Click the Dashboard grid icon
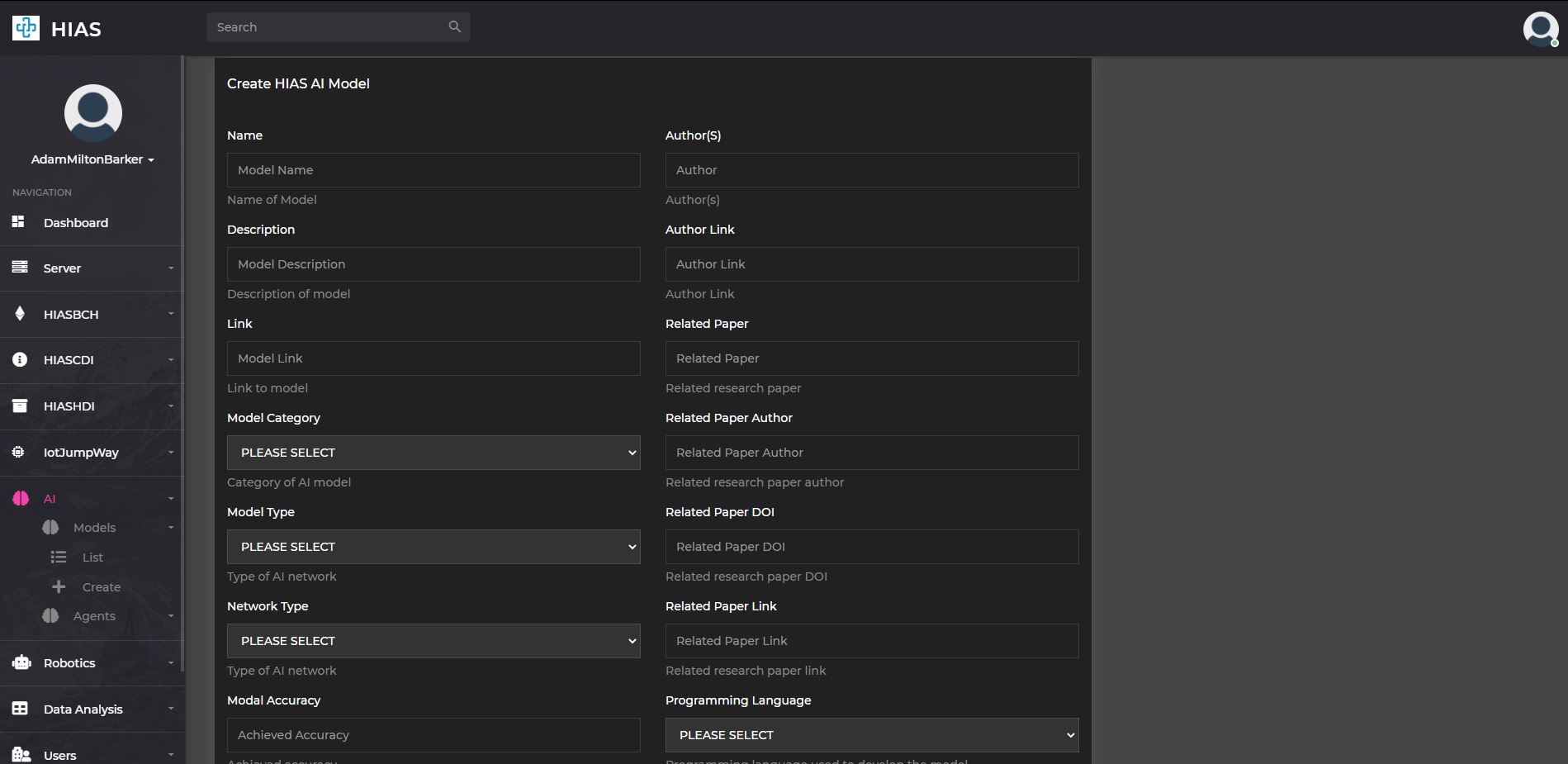The width and height of the screenshot is (1568, 764). pyautogui.click(x=18, y=221)
